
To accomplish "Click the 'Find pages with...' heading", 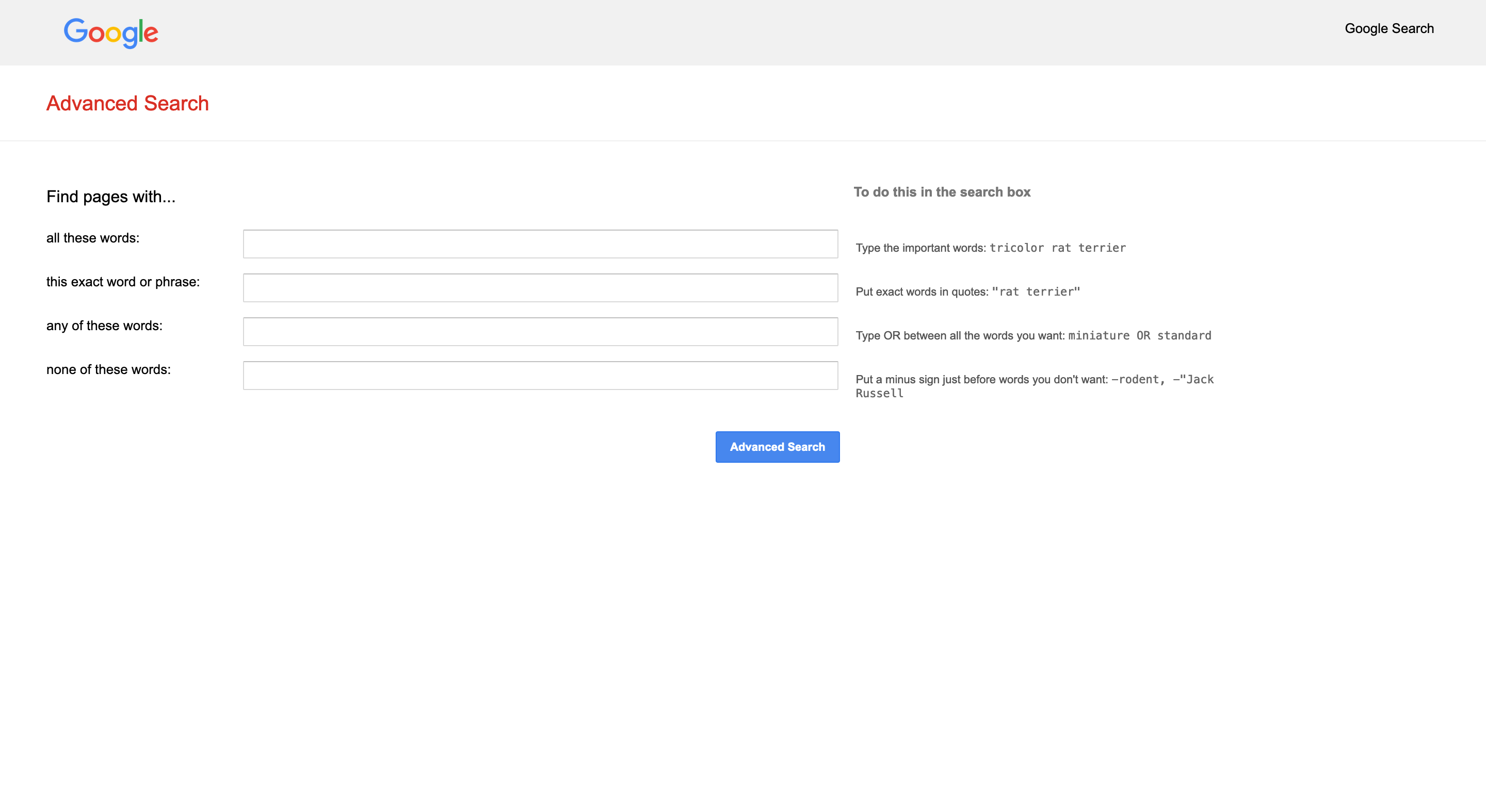I will 111,197.
